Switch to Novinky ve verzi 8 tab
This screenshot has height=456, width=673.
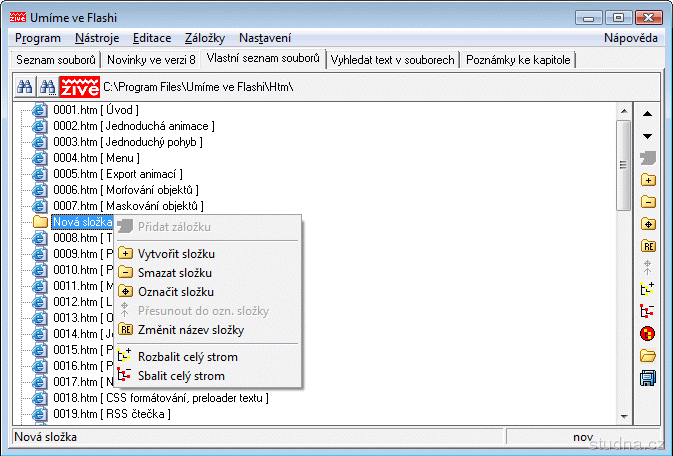click(x=151, y=60)
